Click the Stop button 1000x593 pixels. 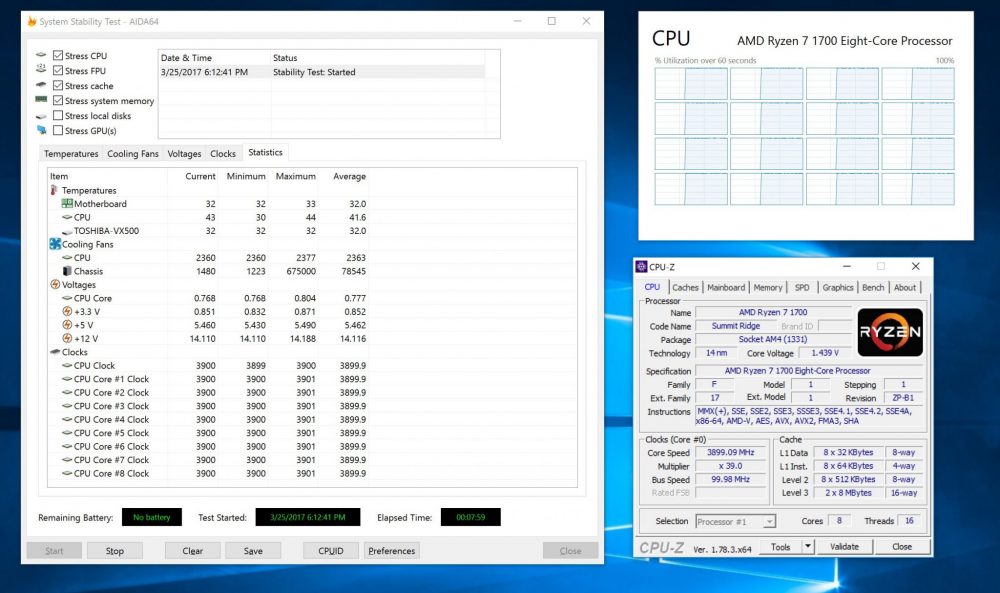(115, 551)
